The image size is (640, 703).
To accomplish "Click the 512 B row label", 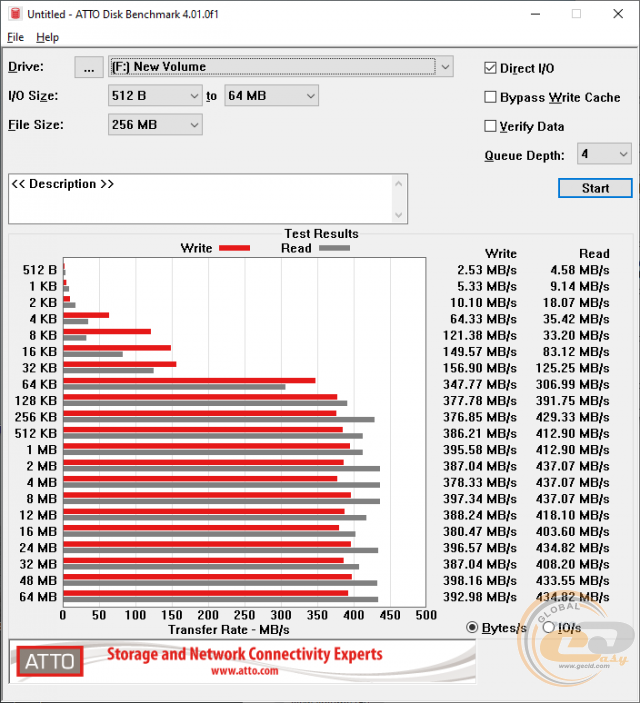I will point(40,270).
